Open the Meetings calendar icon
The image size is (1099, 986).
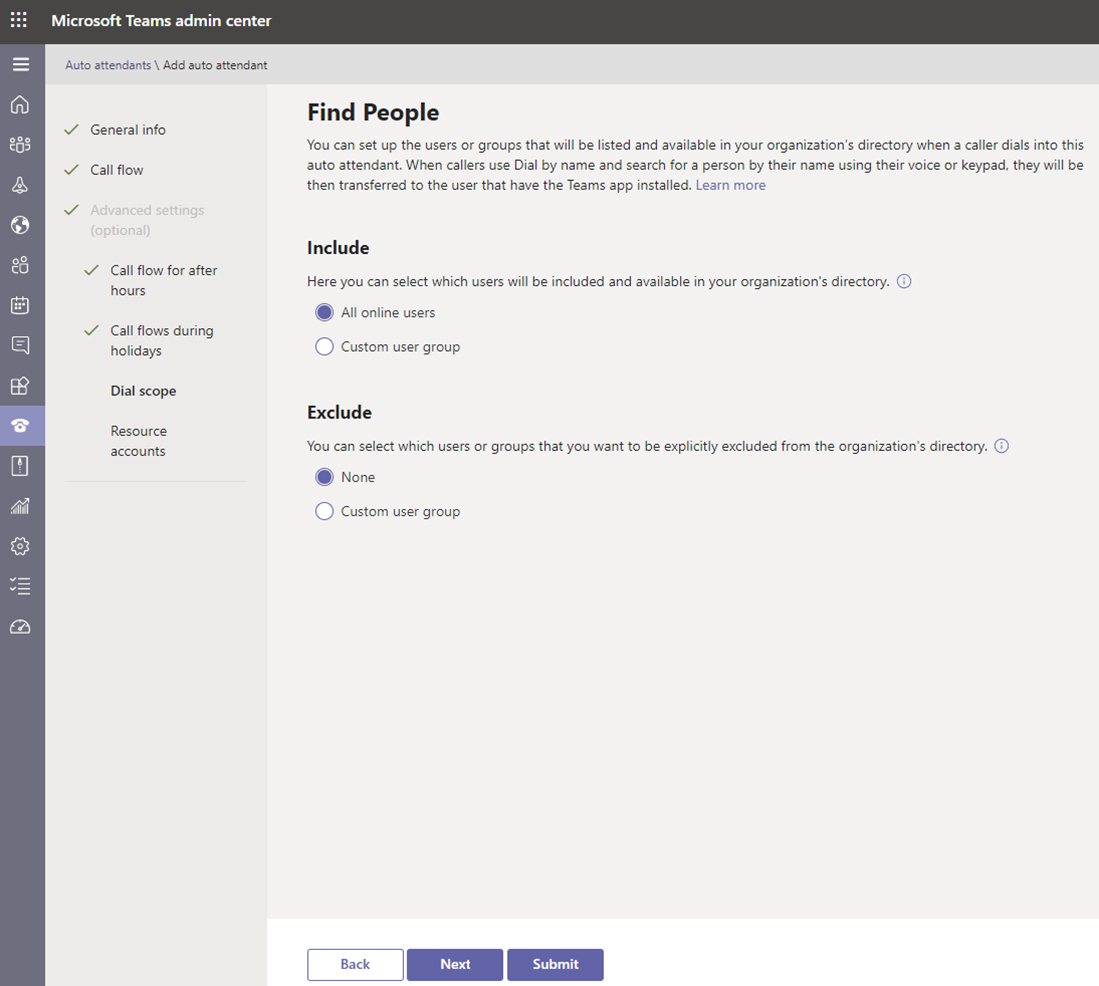tap(20, 305)
